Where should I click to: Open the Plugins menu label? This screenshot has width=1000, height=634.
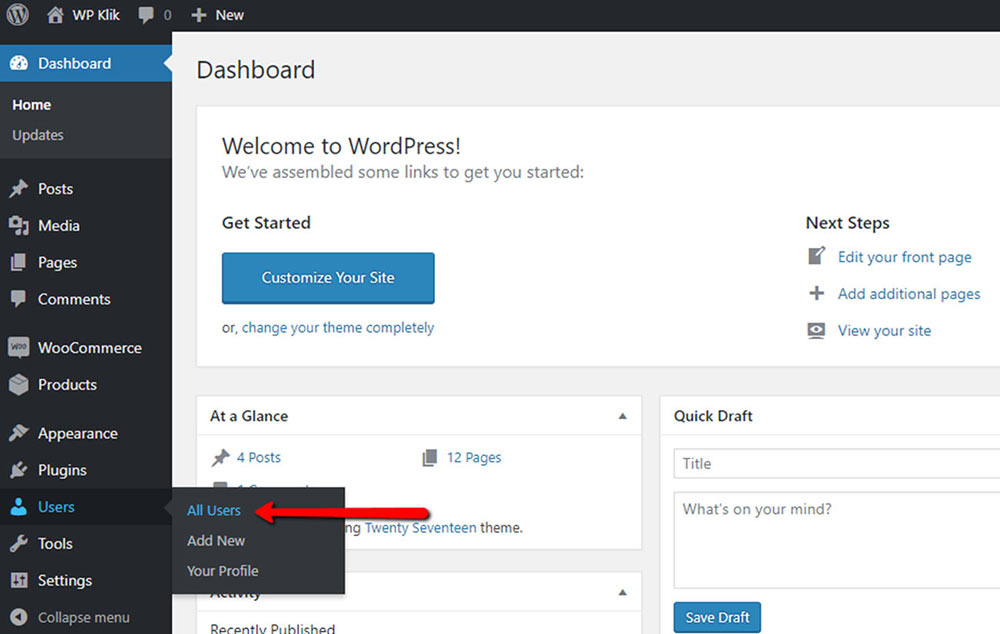click(62, 471)
